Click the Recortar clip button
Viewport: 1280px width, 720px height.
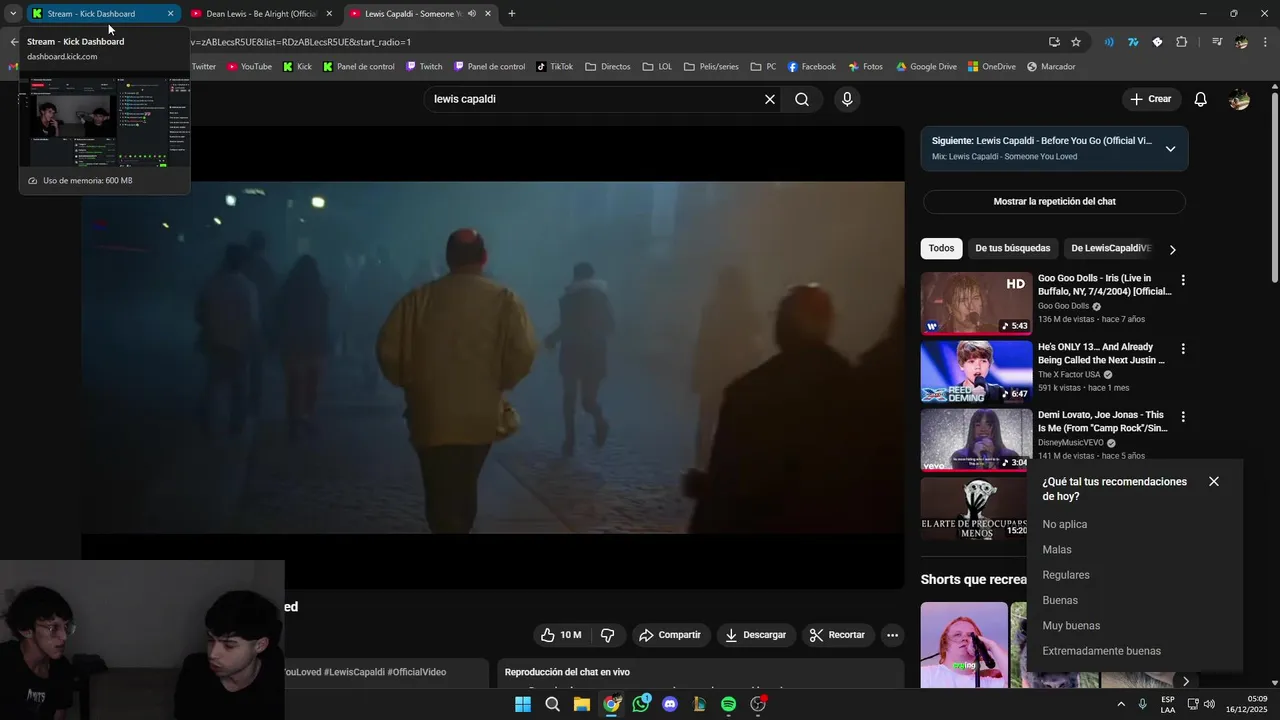click(837, 635)
